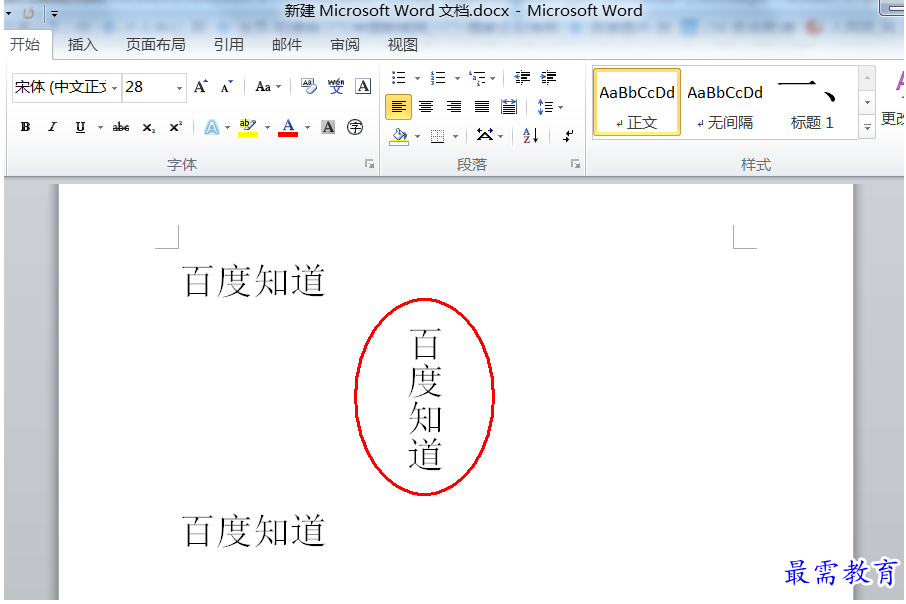
Task: Toggle Distributed alignment
Action: coord(509,107)
